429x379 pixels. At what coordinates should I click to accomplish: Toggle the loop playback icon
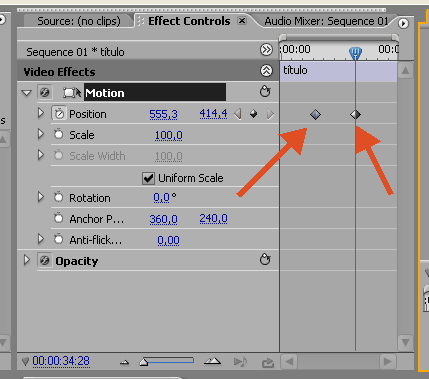click(268, 362)
